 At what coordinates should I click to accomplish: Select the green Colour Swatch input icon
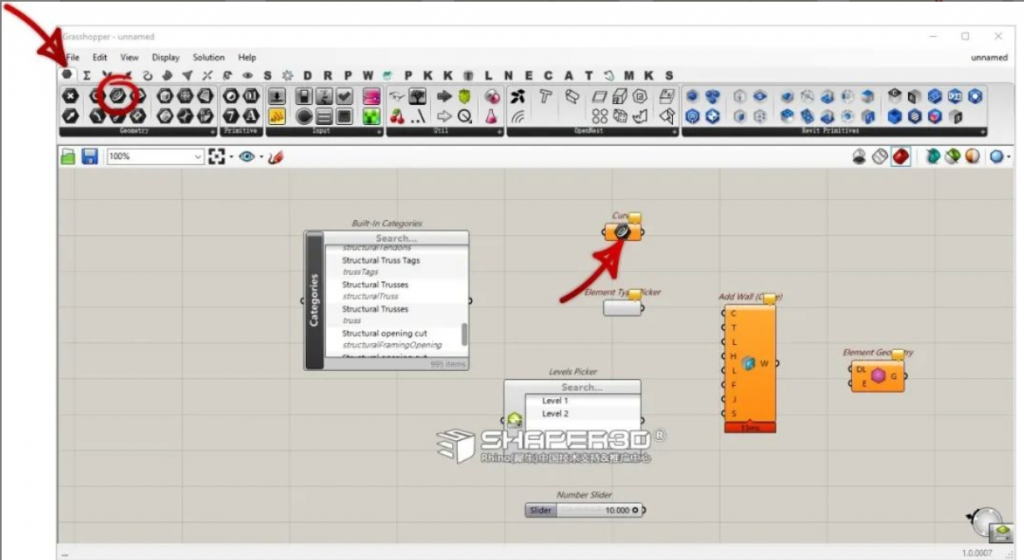371,117
